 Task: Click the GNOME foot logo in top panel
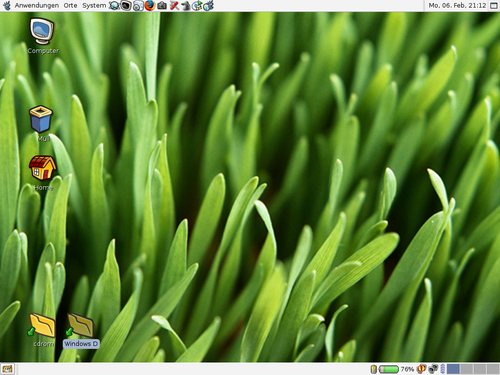pyautogui.click(x=7, y=5)
